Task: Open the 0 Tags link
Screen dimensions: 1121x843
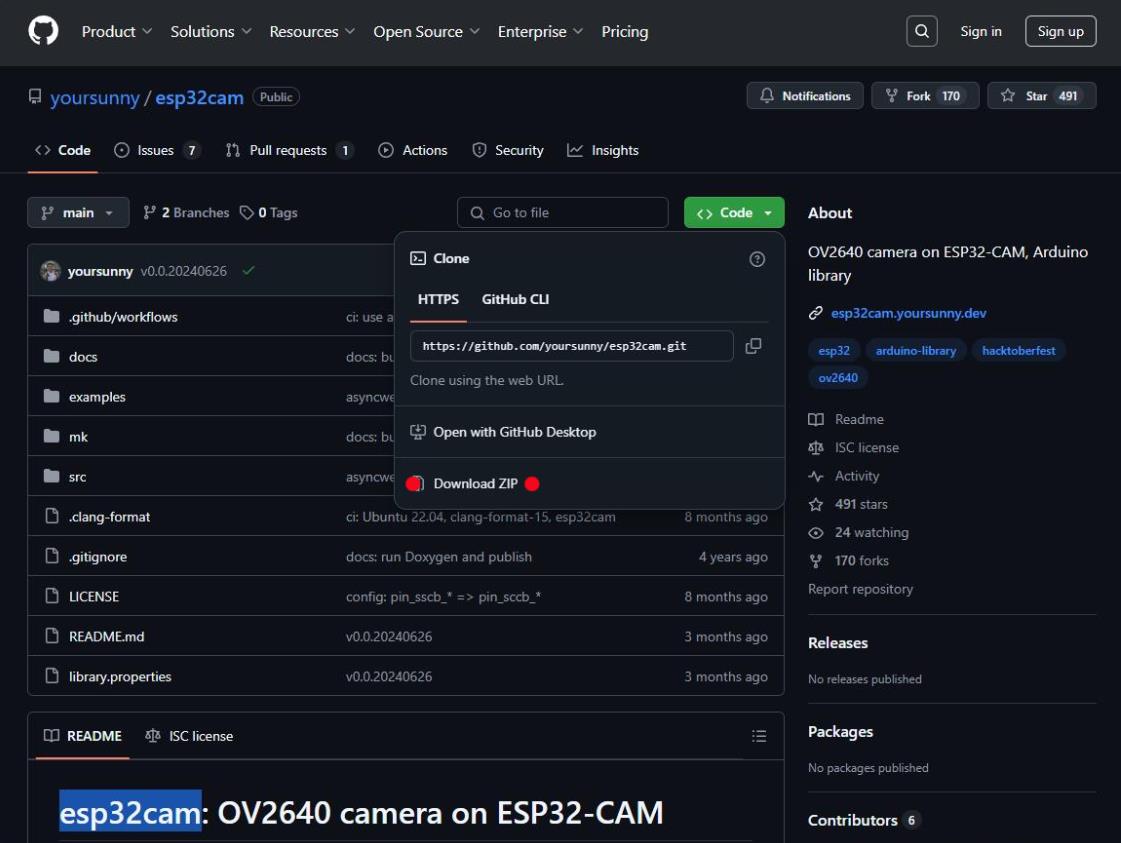Action: click(269, 212)
